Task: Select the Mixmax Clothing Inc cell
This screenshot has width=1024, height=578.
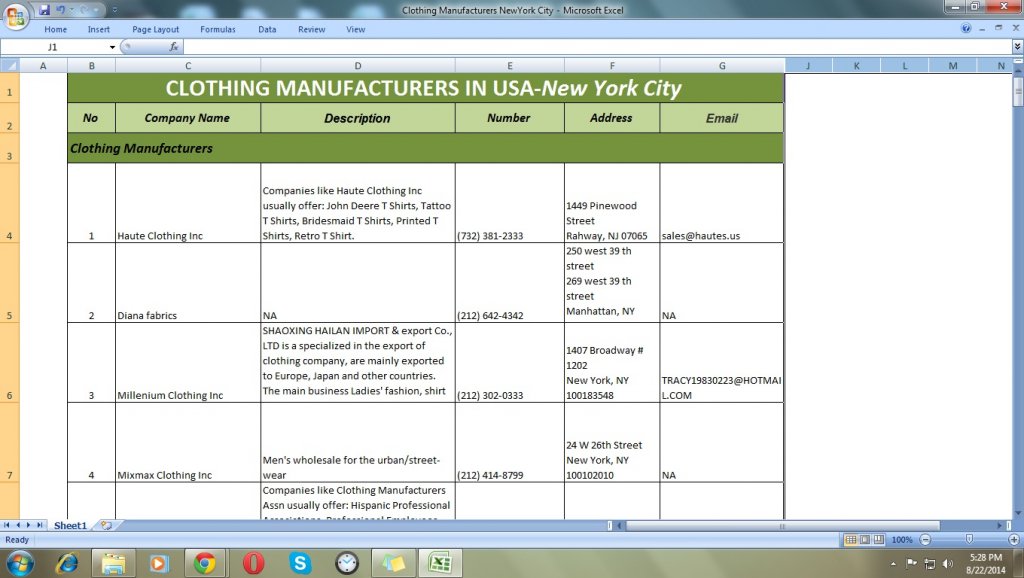Action: click(187, 443)
